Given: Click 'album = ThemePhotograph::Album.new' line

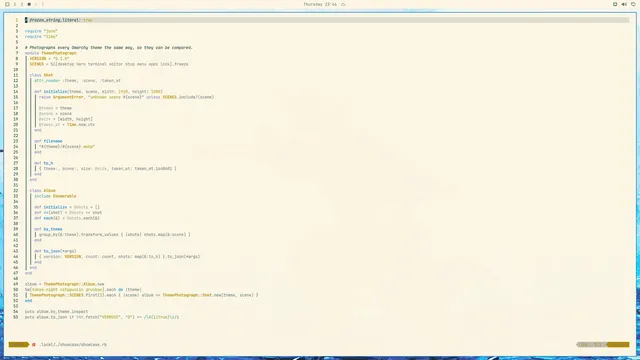Looking at the screenshot, I should 64,284.
